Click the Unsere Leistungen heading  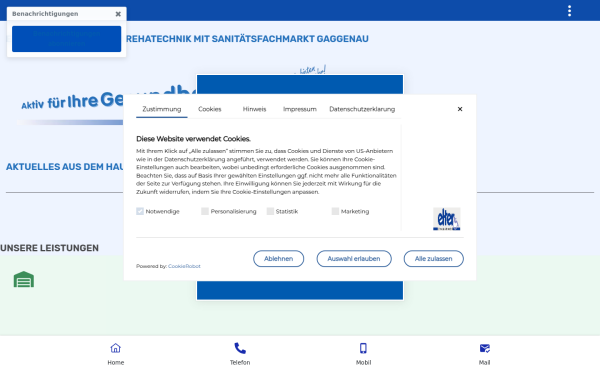pos(49,248)
